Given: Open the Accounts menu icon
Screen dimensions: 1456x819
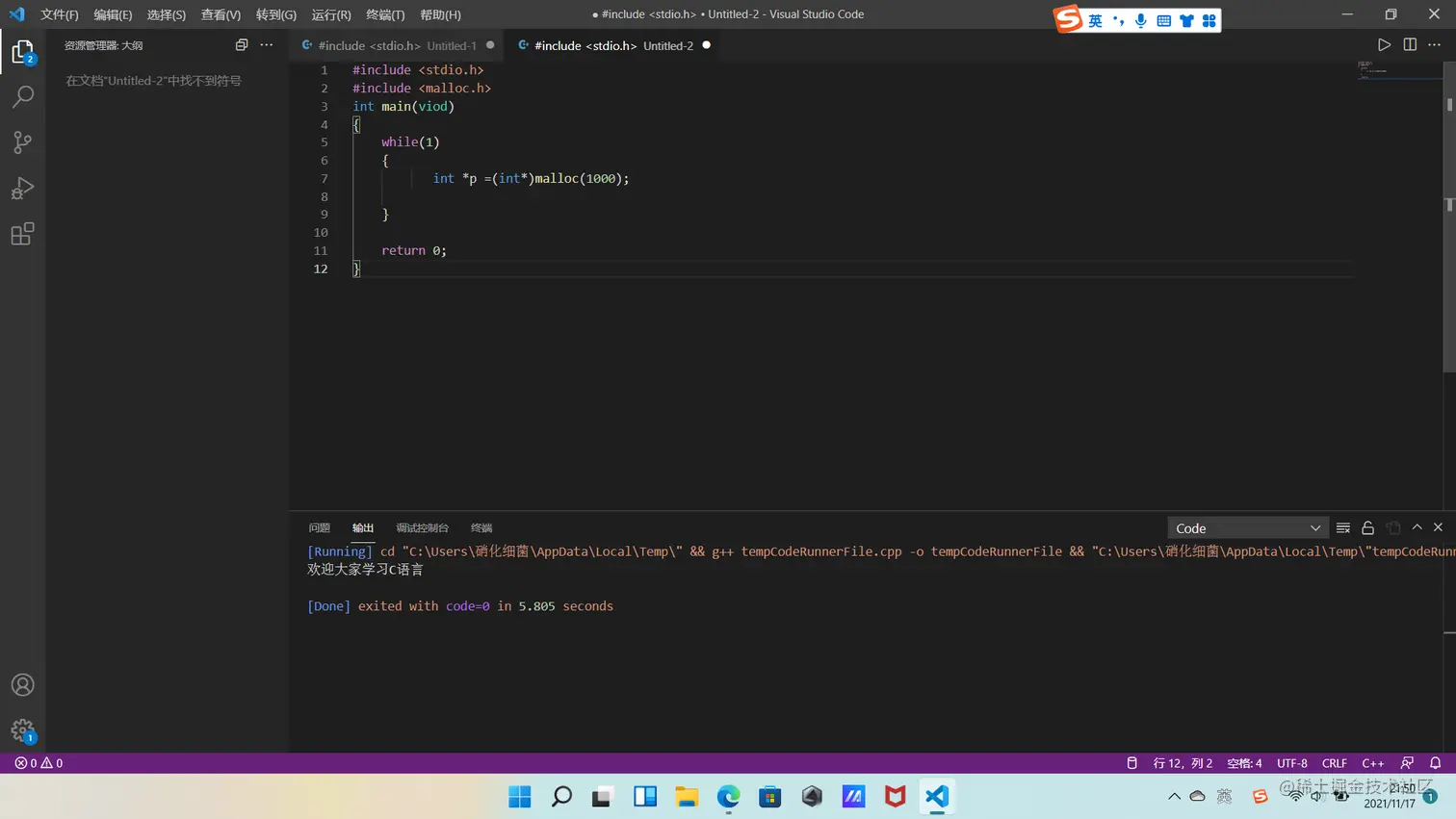Looking at the screenshot, I should [x=22, y=685].
